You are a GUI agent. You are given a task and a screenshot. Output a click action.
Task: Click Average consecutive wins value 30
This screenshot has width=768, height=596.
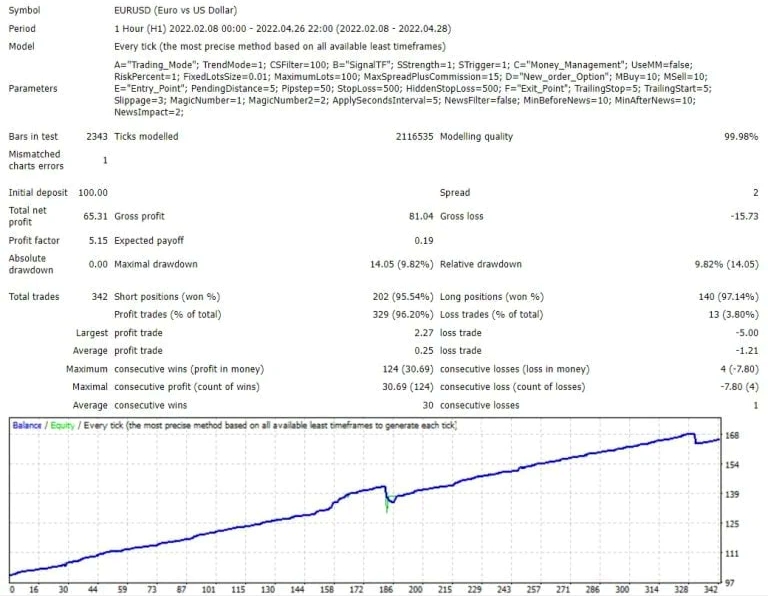[x=428, y=405]
